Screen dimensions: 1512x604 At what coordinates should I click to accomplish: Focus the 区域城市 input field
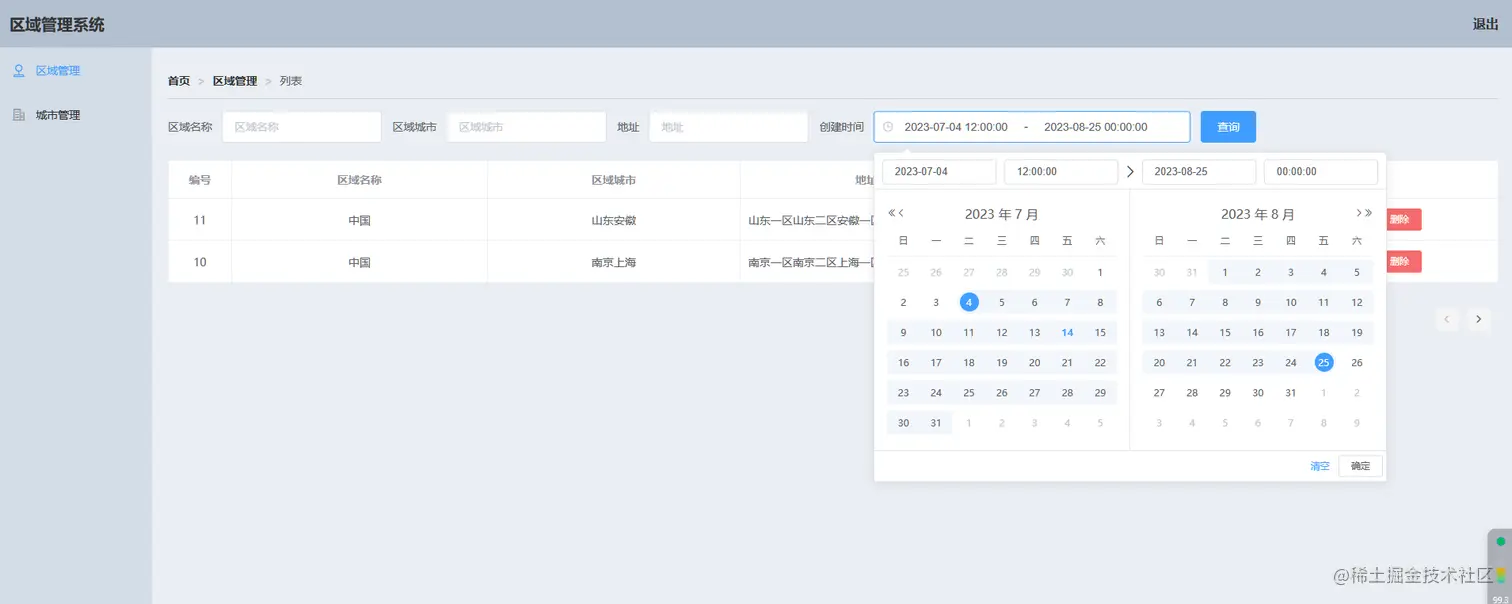[527, 127]
